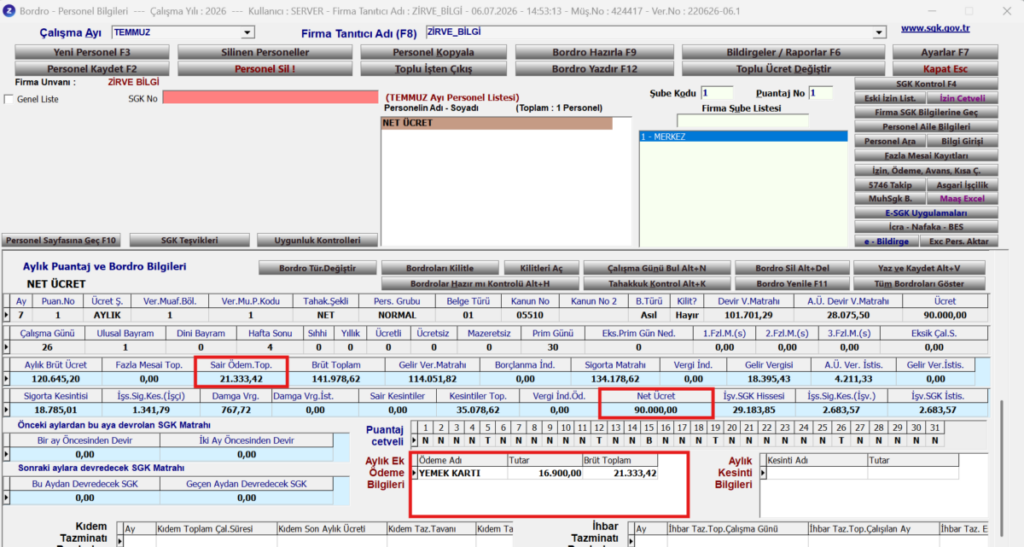Click the red Personel Sil ! button
This screenshot has width=1024, height=547.
pos(264,69)
